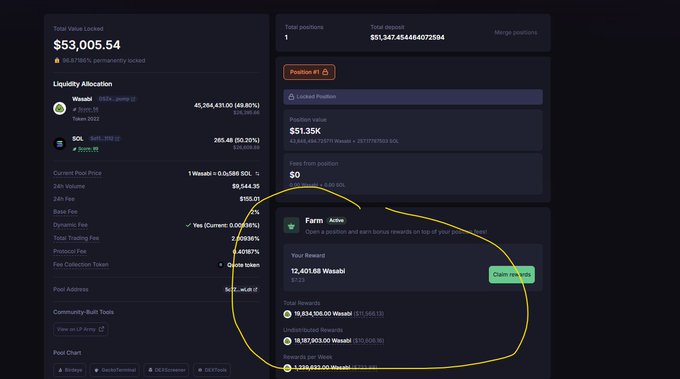Click the 18,187,903.00 Wasabi undistributed rewards
The image size is (680, 379).
point(323,341)
